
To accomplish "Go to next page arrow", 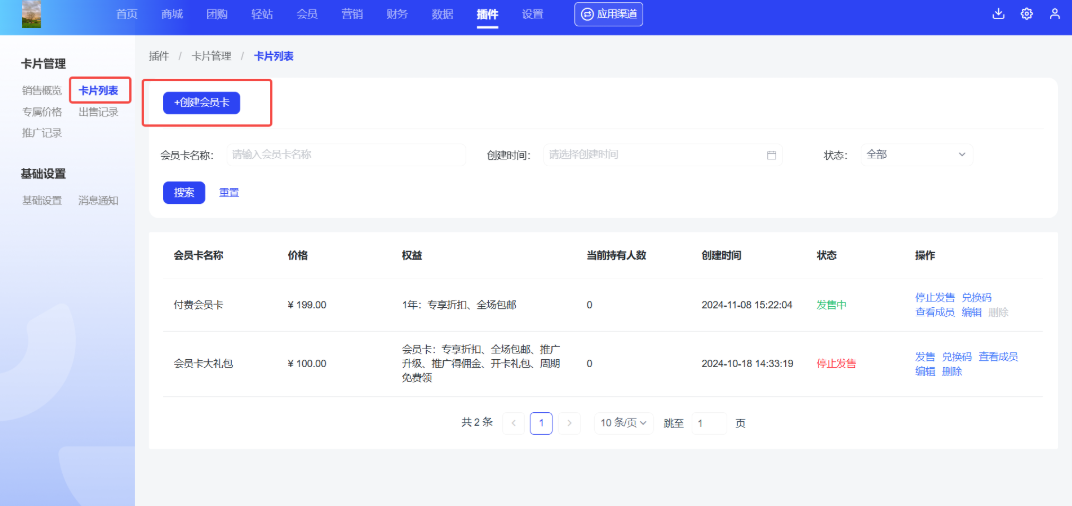I will tap(569, 423).
